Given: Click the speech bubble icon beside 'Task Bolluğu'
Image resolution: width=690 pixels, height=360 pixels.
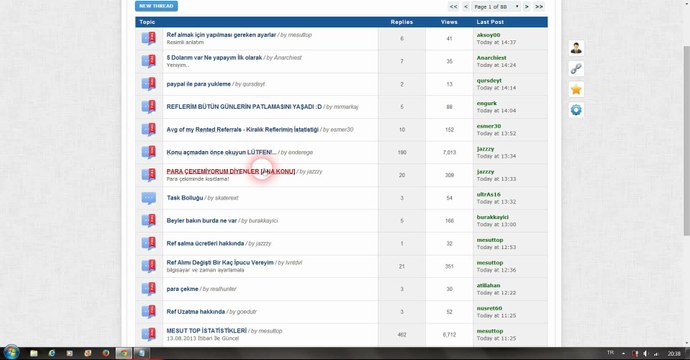Looking at the screenshot, I should pyautogui.click(x=149, y=198).
